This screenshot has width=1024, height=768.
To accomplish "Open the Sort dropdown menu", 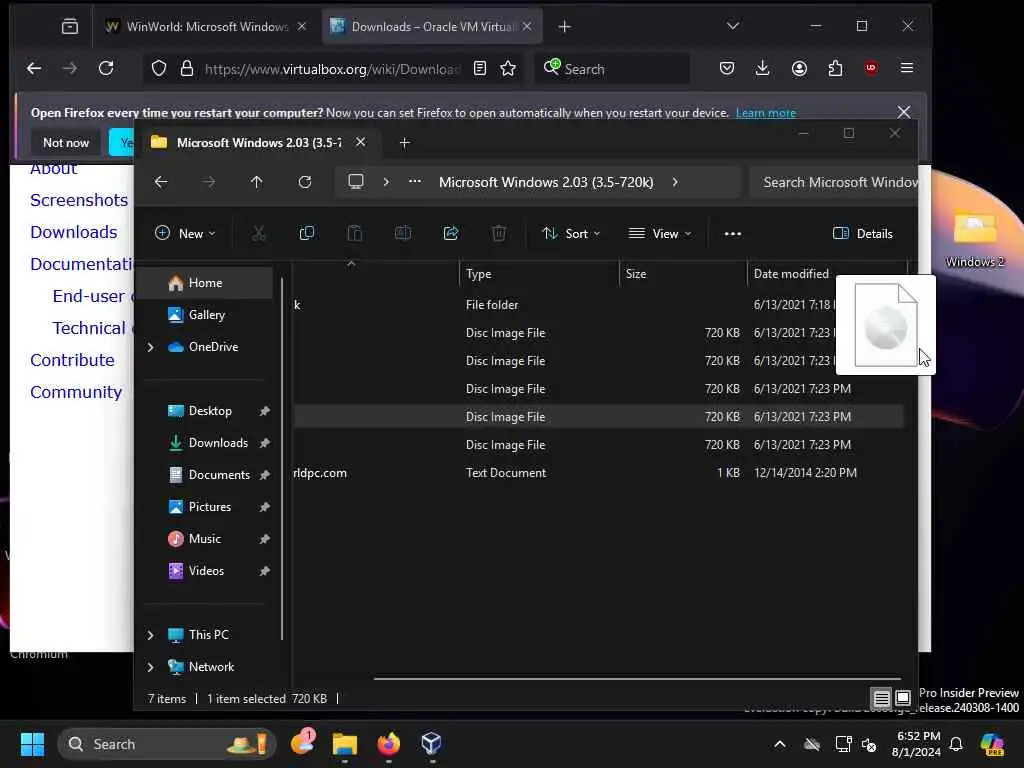I will pyautogui.click(x=571, y=233).
